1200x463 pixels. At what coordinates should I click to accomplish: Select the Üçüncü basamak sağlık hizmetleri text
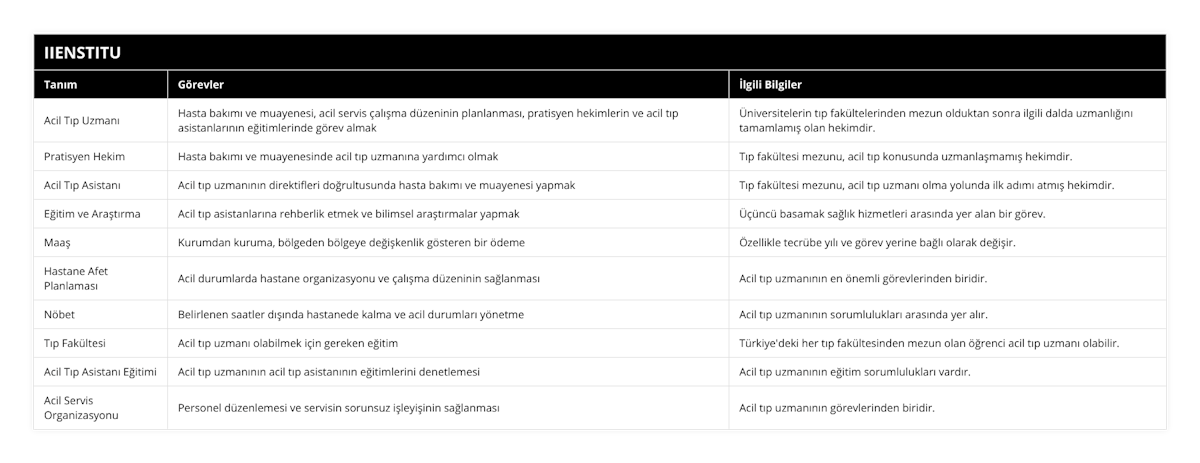coord(890,214)
